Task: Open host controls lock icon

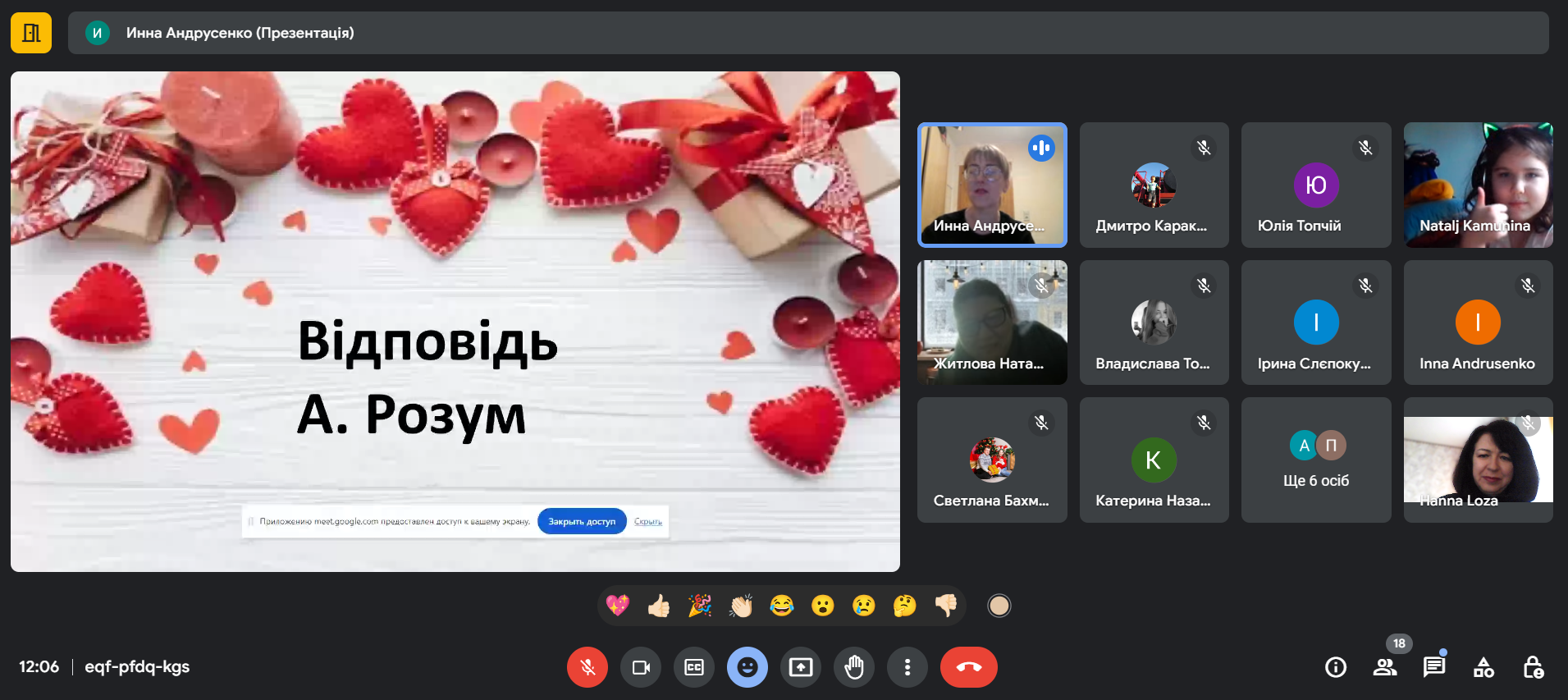Action: (1533, 667)
